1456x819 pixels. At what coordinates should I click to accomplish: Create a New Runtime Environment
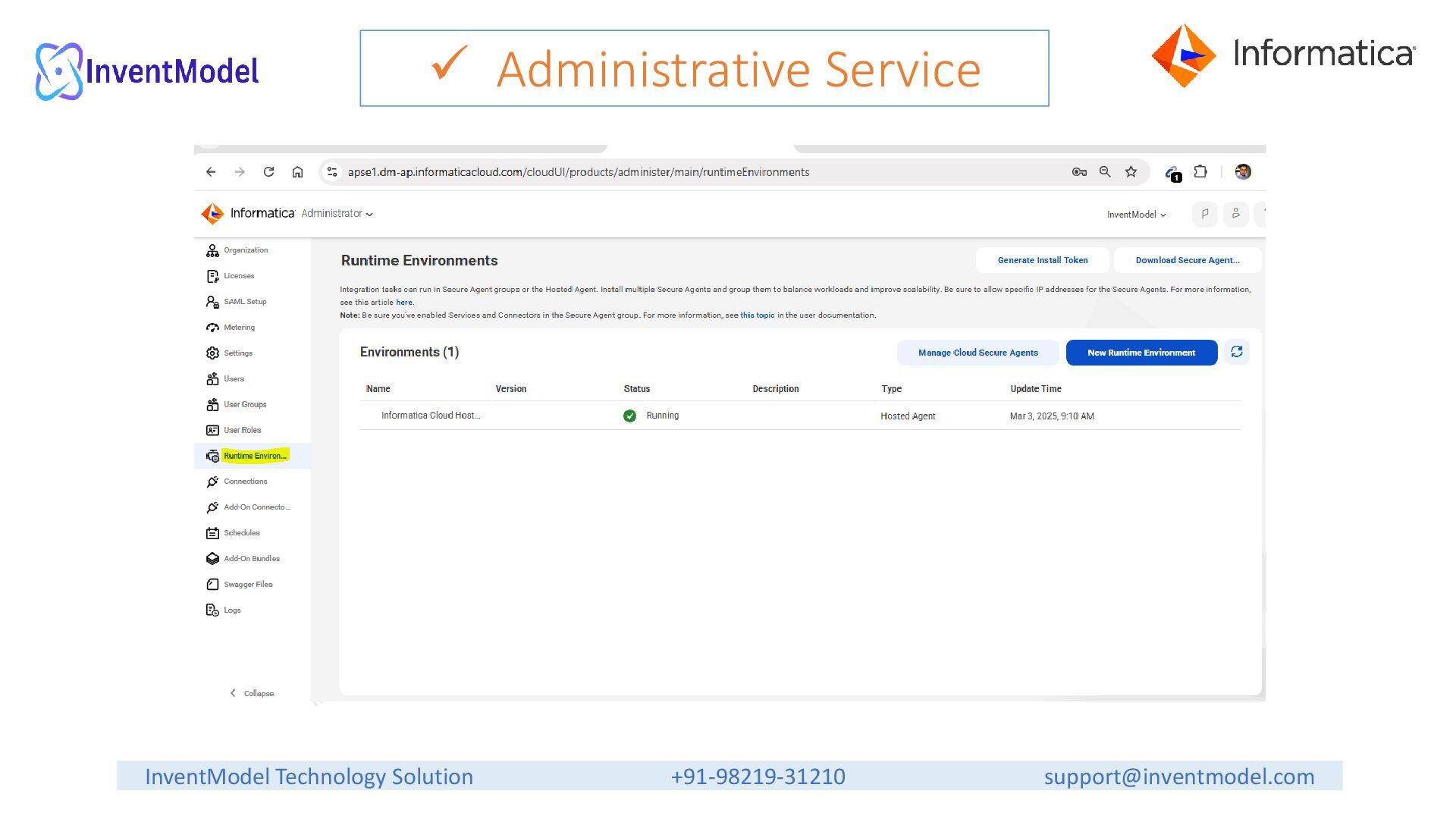(x=1141, y=353)
